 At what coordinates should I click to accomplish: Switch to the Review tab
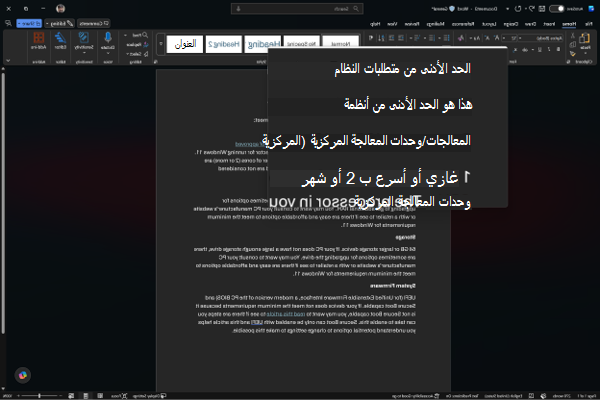pyautogui.click(x=412, y=24)
